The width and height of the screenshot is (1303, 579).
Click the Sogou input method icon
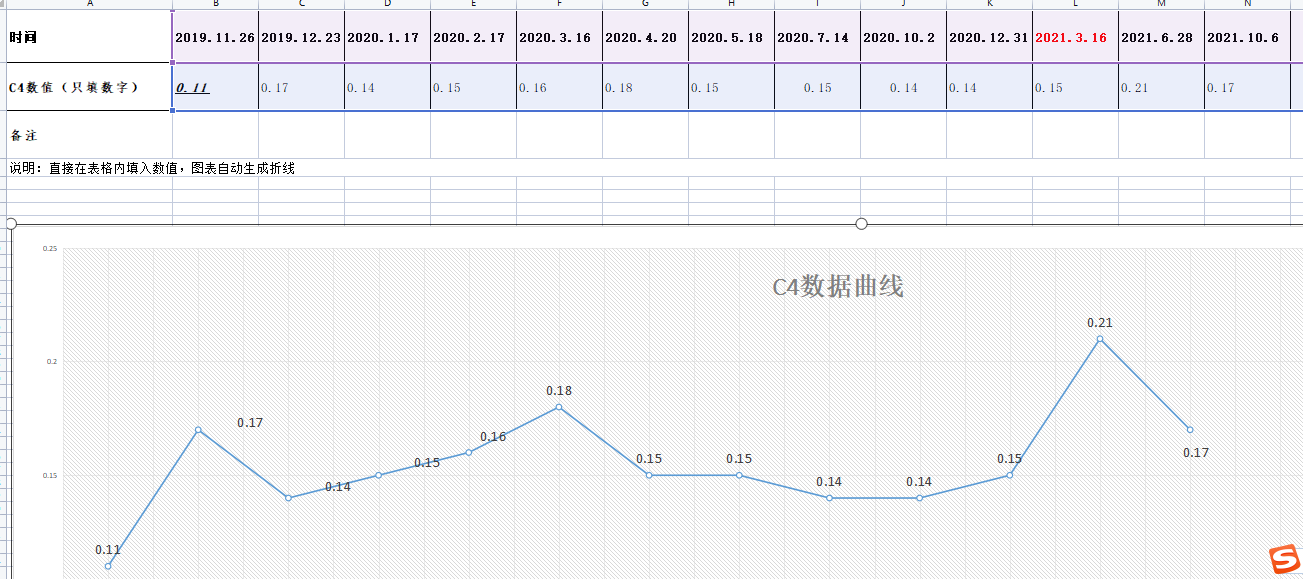tap(1281, 560)
